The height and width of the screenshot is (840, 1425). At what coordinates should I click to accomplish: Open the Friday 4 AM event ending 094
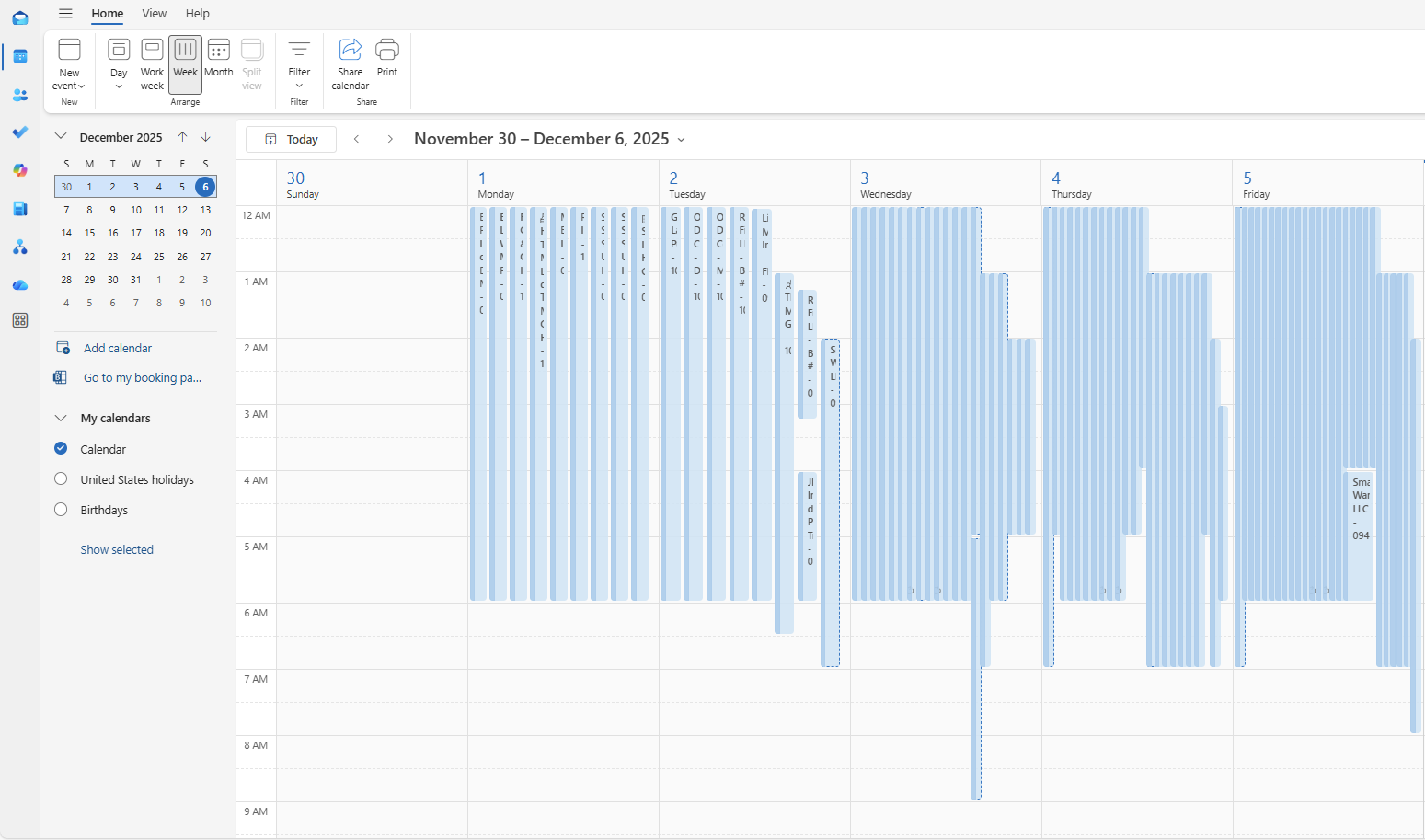[x=1361, y=535]
